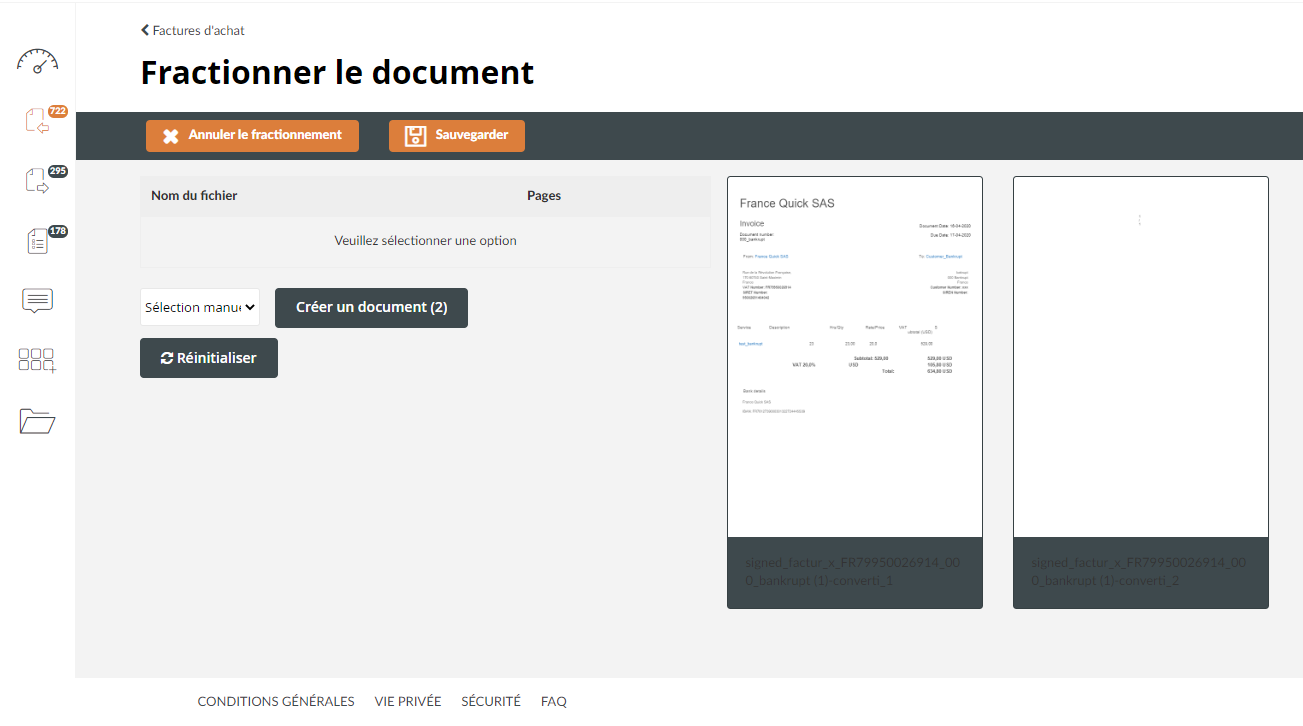1303x726 pixels.
Task: Open the Vie Privée footer link
Action: (408, 702)
